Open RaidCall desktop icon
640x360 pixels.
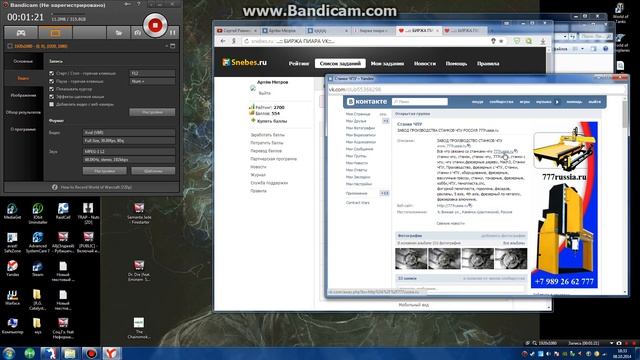[63, 211]
